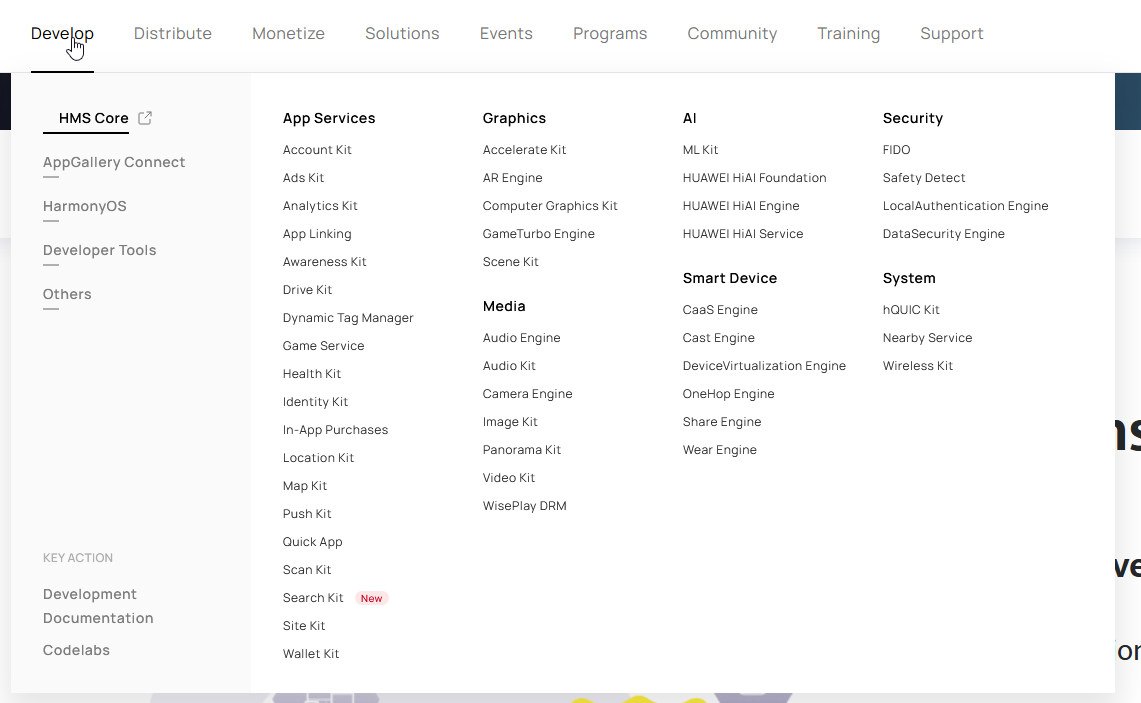This screenshot has width=1141, height=703.
Task: Select Developer Tools in the sidebar
Action: click(x=99, y=250)
